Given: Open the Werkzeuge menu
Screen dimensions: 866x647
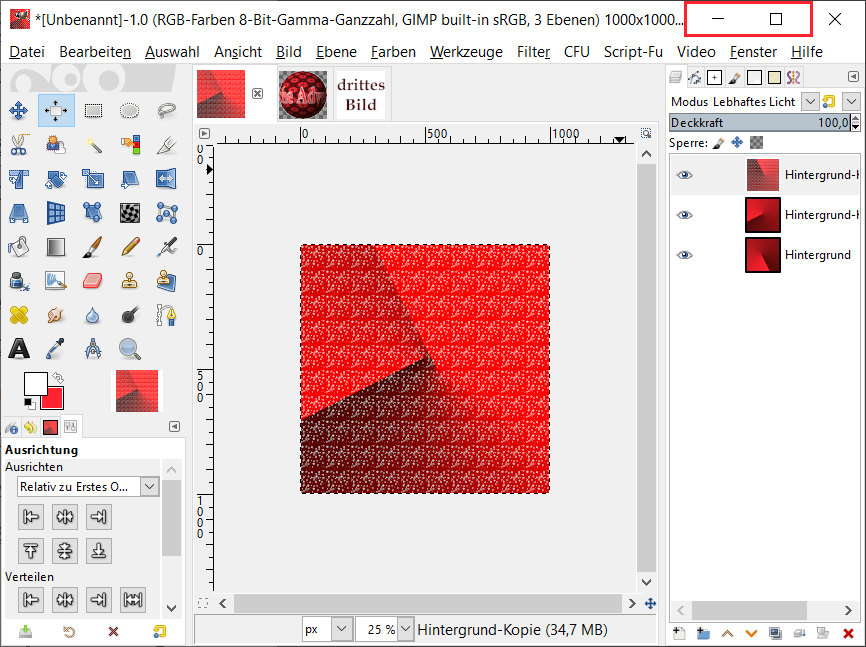Looking at the screenshot, I should tap(466, 52).
